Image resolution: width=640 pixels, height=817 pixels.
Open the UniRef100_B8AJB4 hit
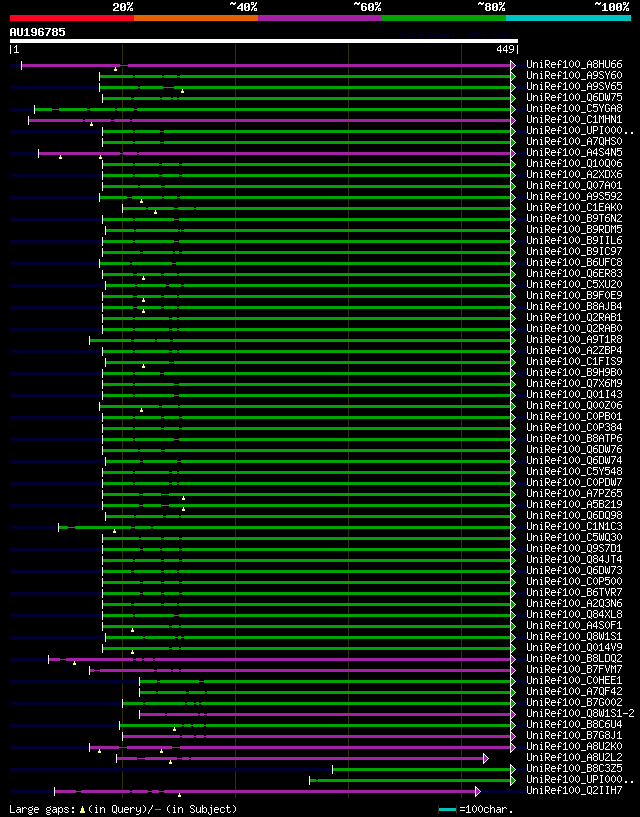click(x=574, y=306)
